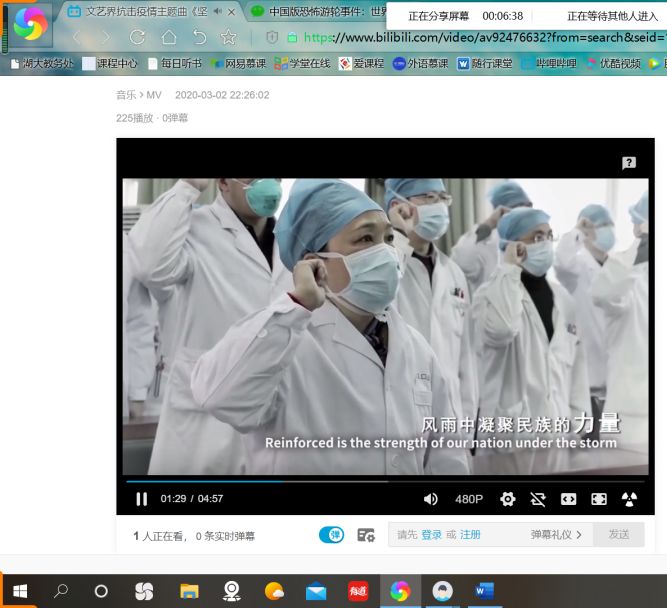Go back with browser back arrow
The width and height of the screenshot is (667, 608).
click(x=77, y=37)
